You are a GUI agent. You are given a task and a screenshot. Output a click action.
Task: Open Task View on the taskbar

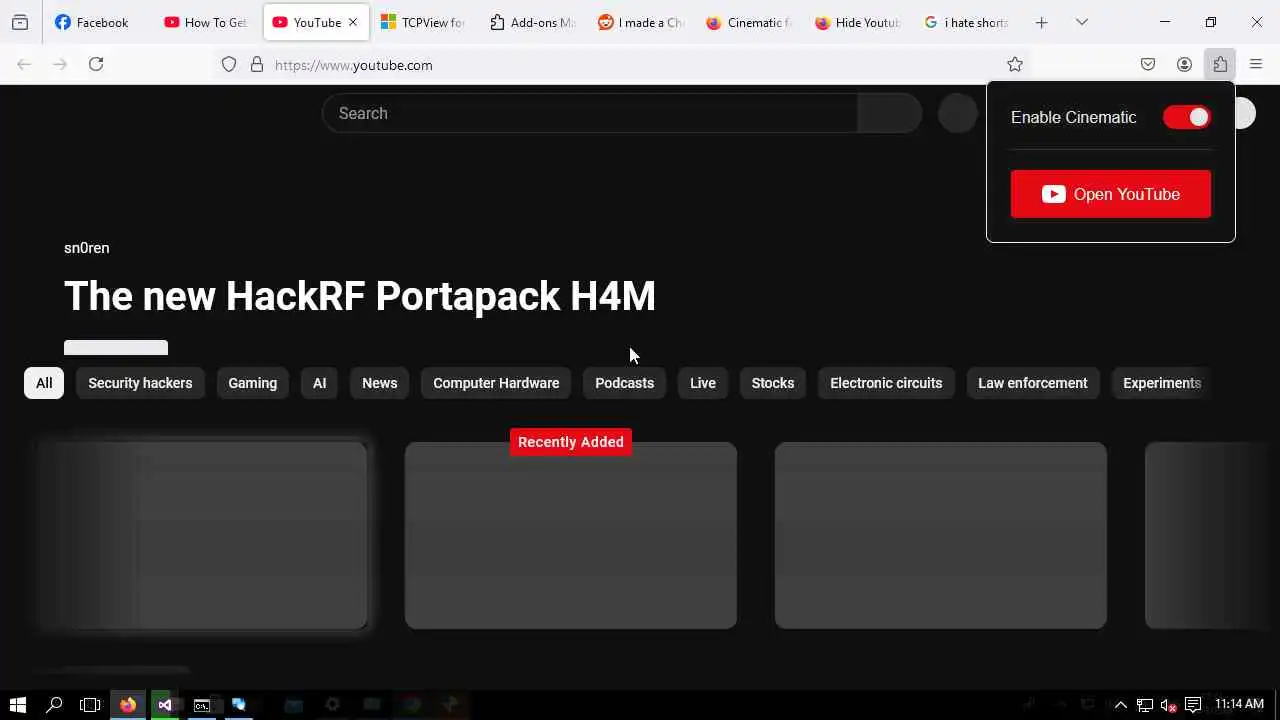pyautogui.click(x=90, y=705)
